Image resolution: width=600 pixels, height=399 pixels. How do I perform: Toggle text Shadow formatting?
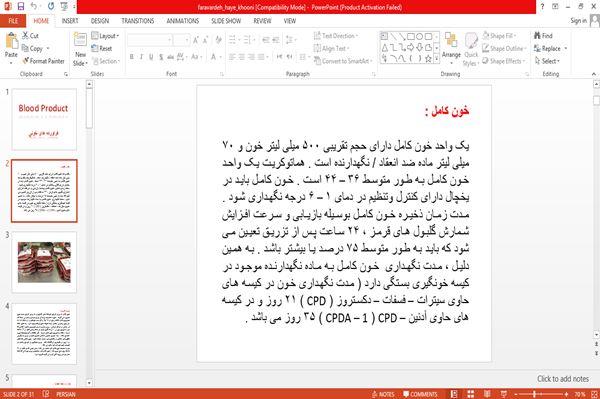tap(161, 57)
